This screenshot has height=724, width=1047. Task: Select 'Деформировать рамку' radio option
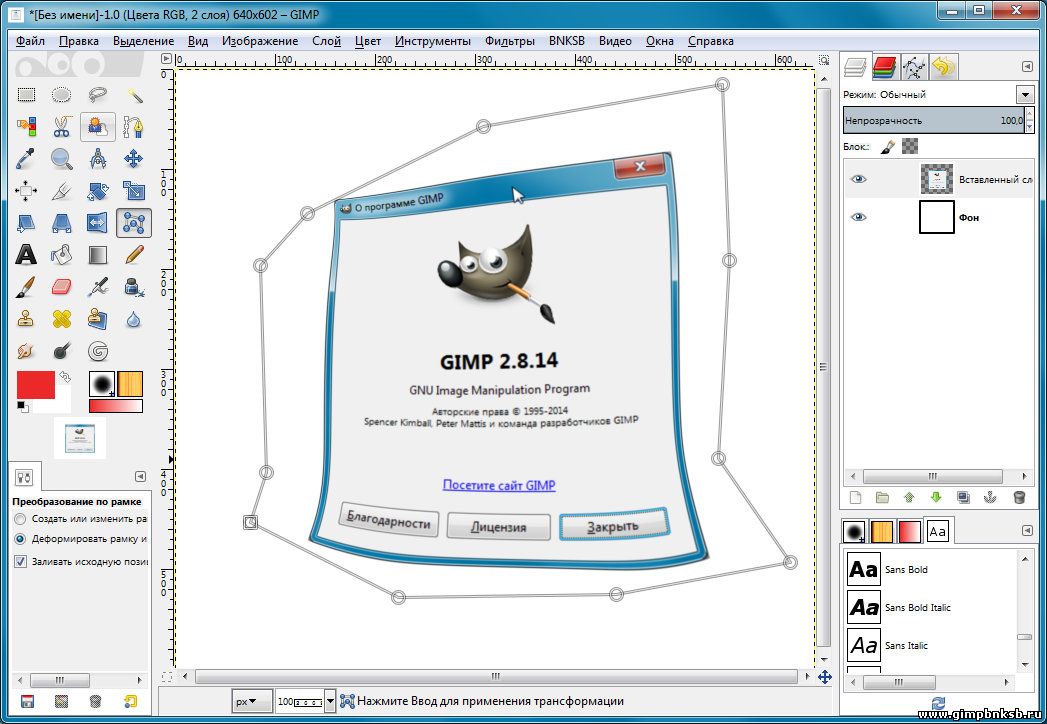pos(20,539)
